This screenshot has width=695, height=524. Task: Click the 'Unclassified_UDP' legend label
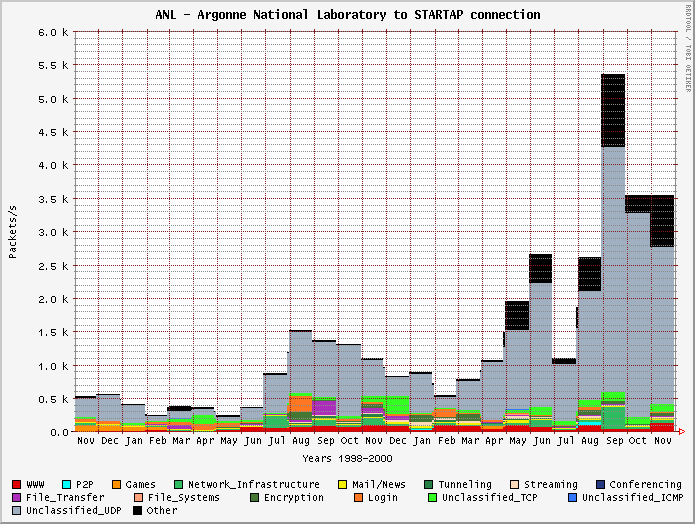point(74,511)
